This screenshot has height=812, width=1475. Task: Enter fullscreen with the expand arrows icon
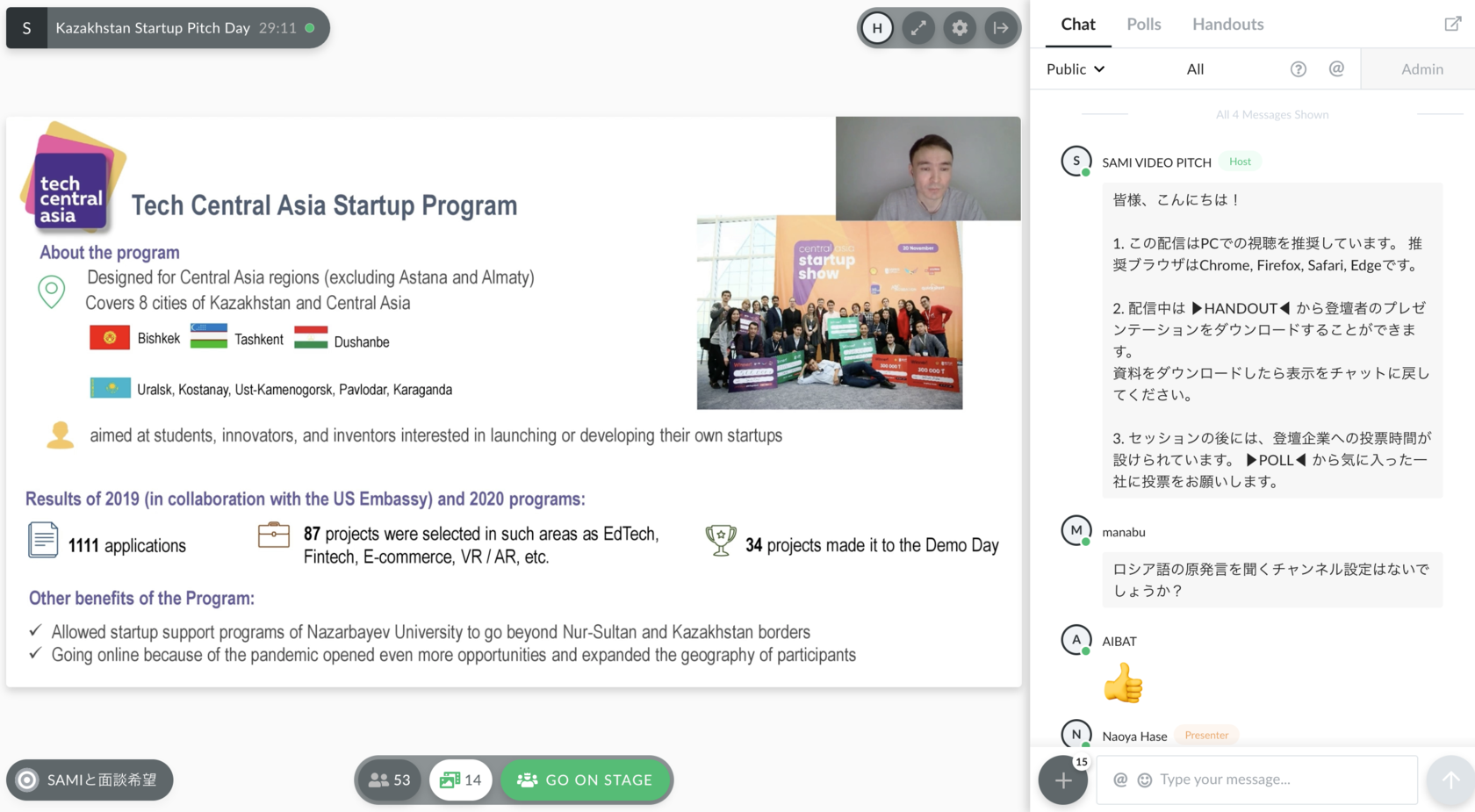pyautogui.click(x=918, y=28)
